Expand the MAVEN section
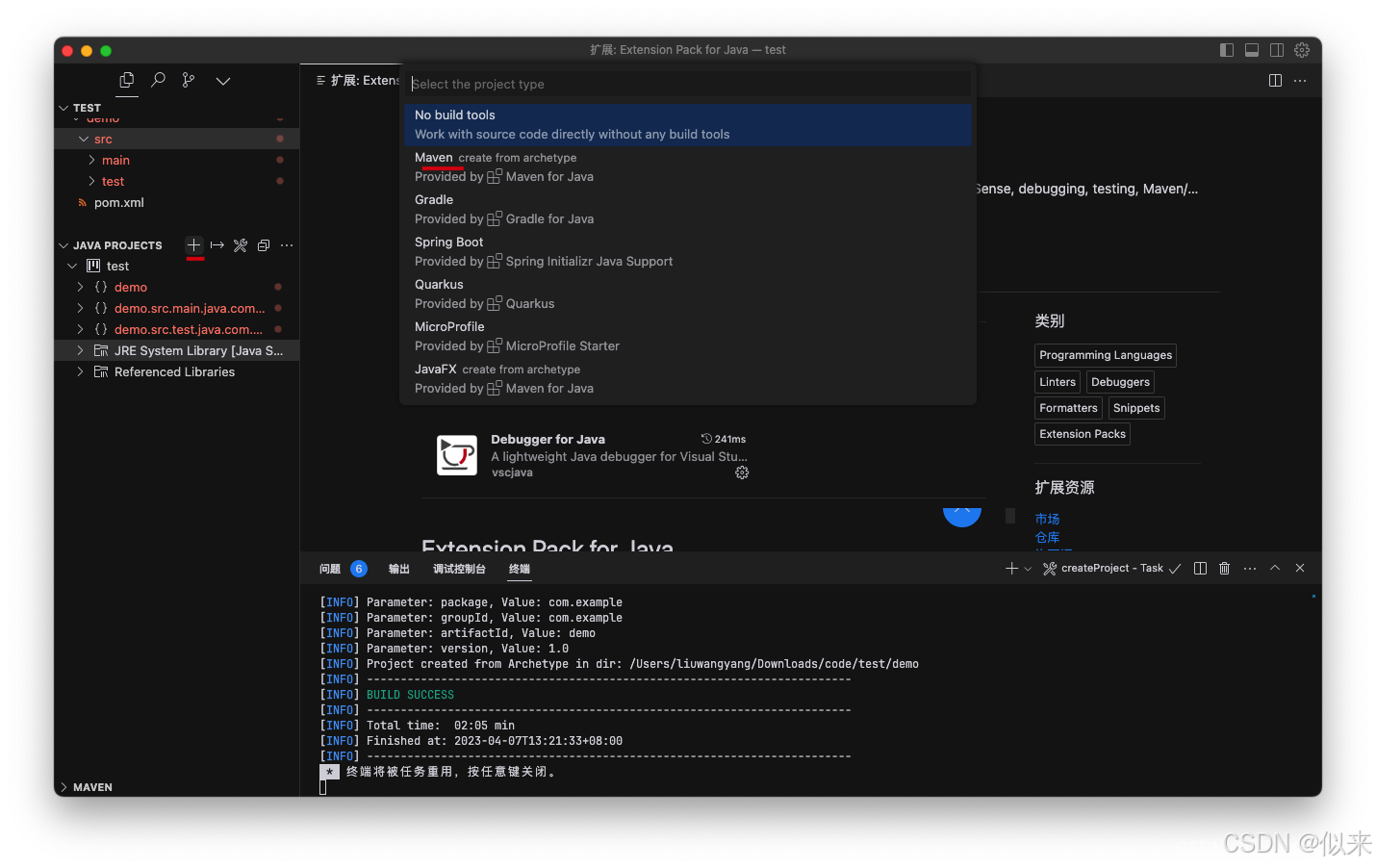This screenshot has width=1376, height=868. click(176, 787)
